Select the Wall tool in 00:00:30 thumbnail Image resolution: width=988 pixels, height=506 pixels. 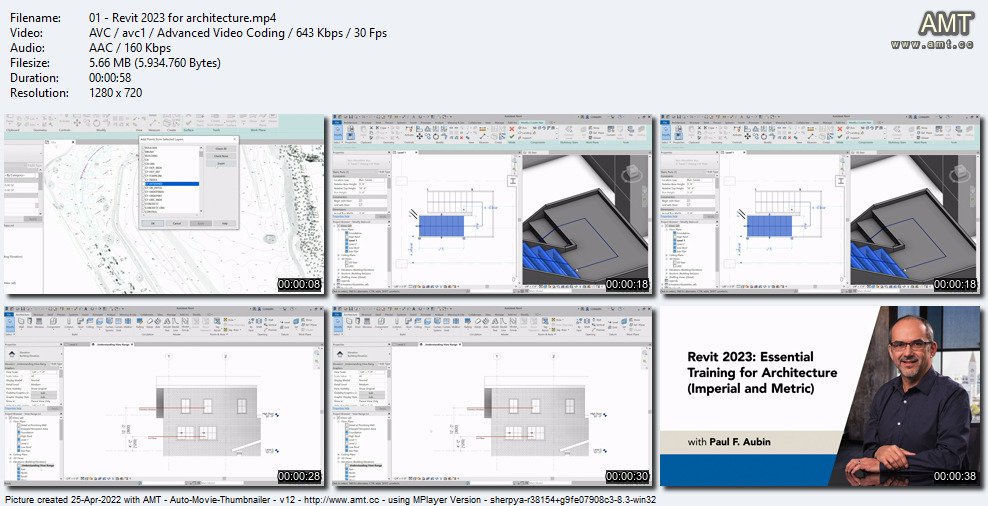pyautogui.click(x=350, y=323)
